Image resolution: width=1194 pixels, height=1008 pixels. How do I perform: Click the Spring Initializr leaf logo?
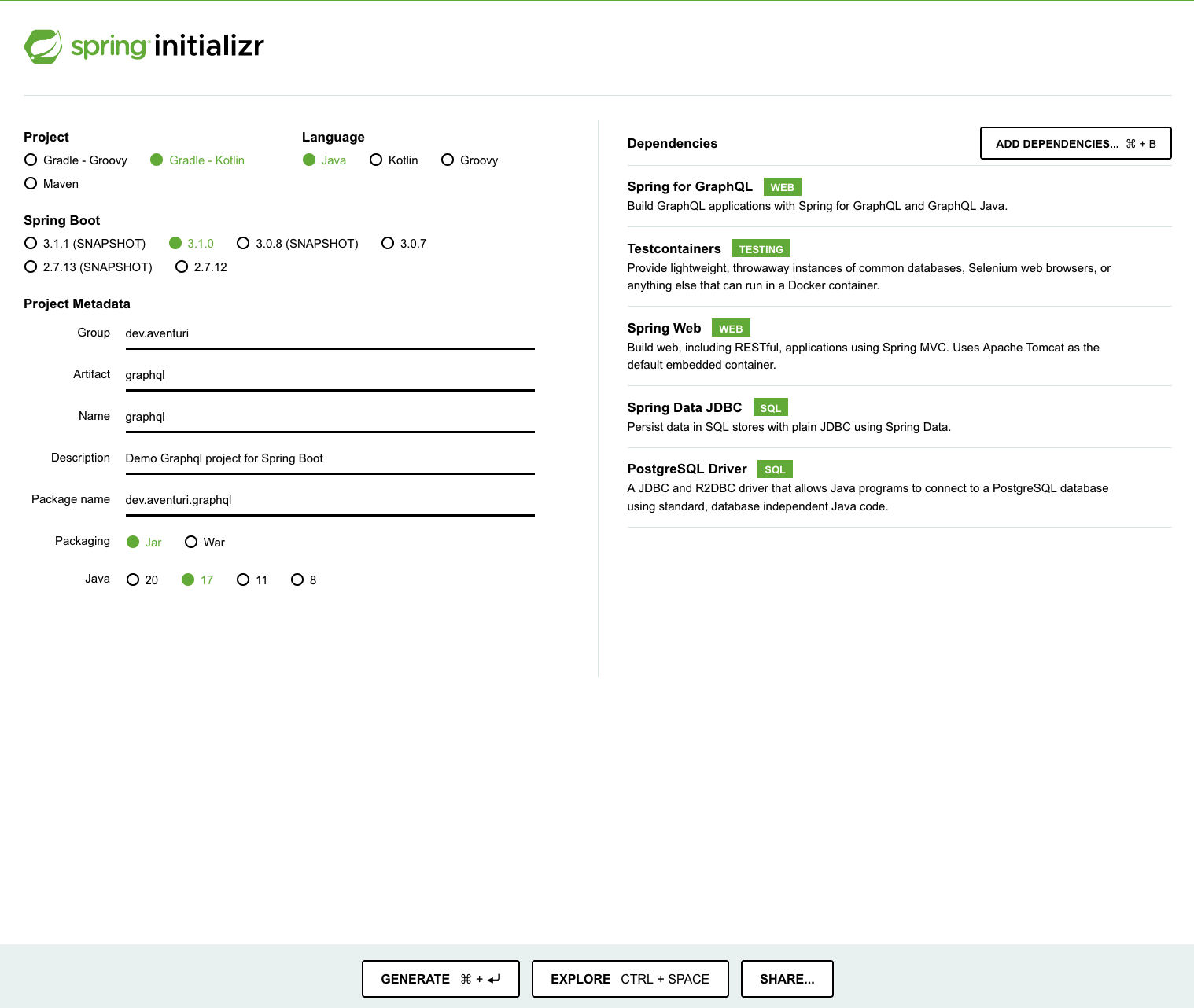(43, 46)
